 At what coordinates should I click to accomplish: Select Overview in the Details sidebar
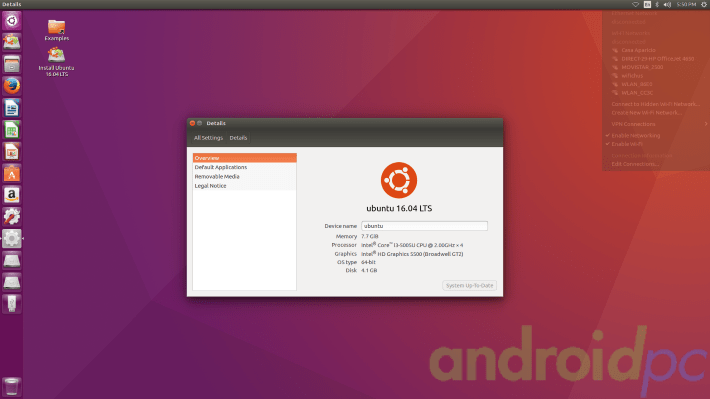coord(245,158)
